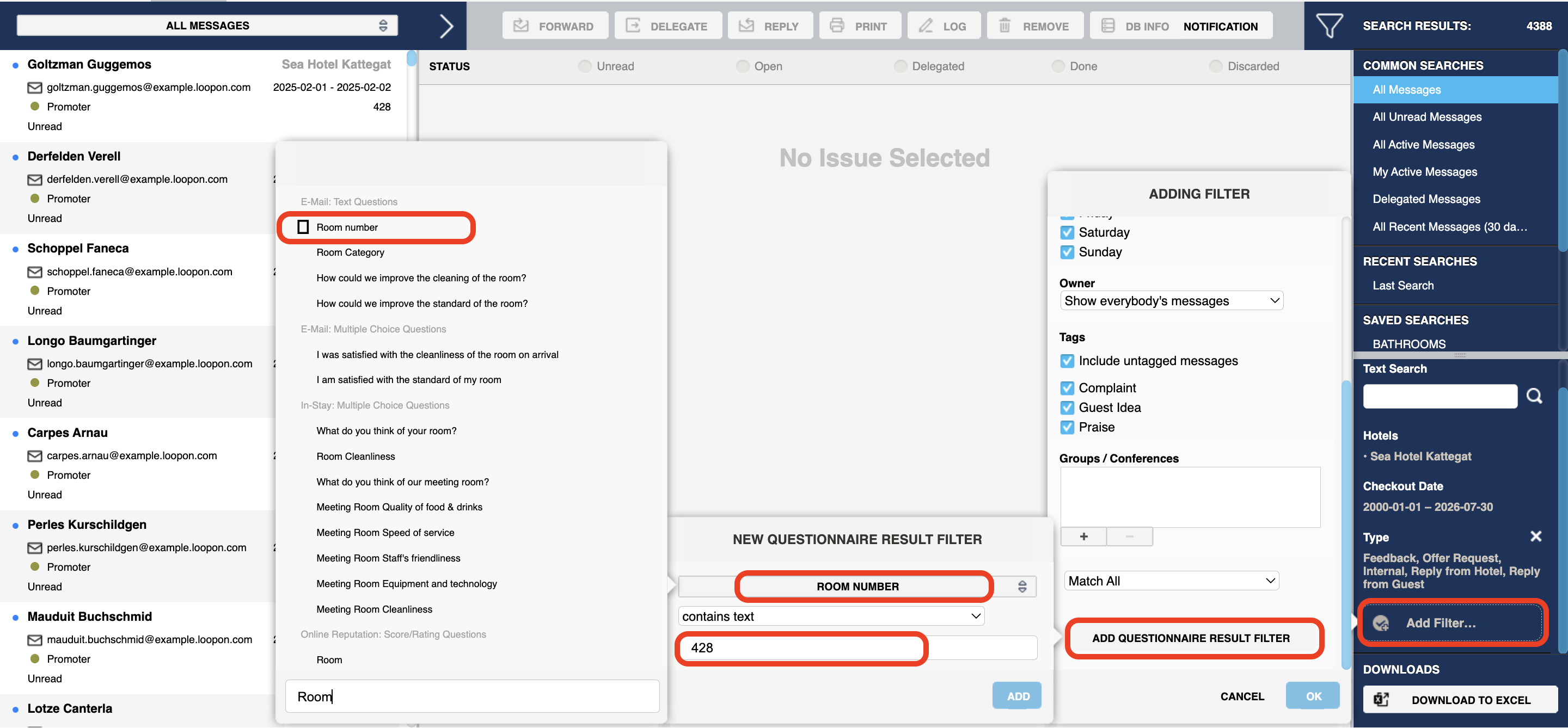This screenshot has width=1568, height=728.
Task: Click the plus button under Groups / Conferences
Action: click(1083, 536)
